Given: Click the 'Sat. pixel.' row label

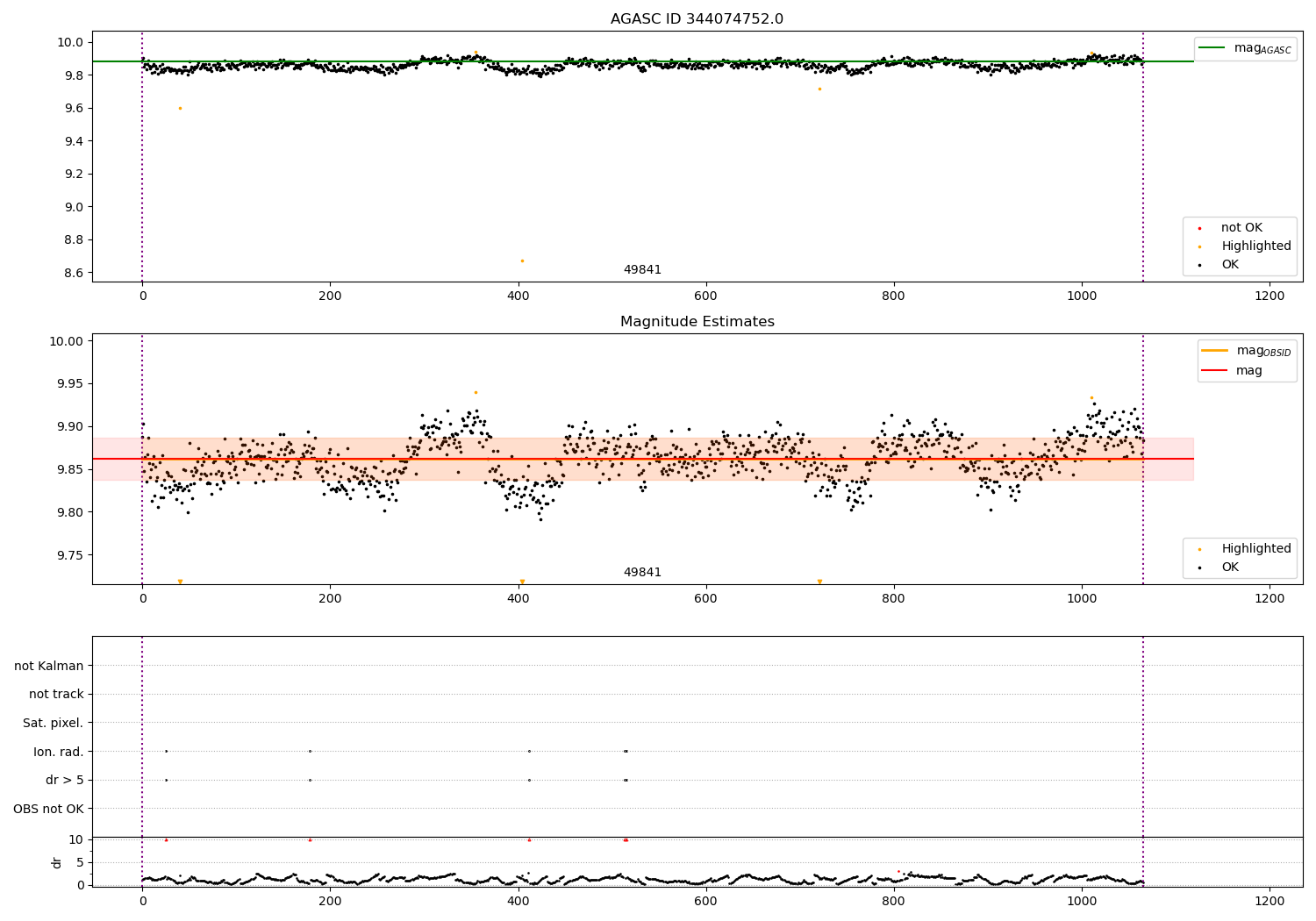Looking at the screenshot, I should click(x=54, y=723).
